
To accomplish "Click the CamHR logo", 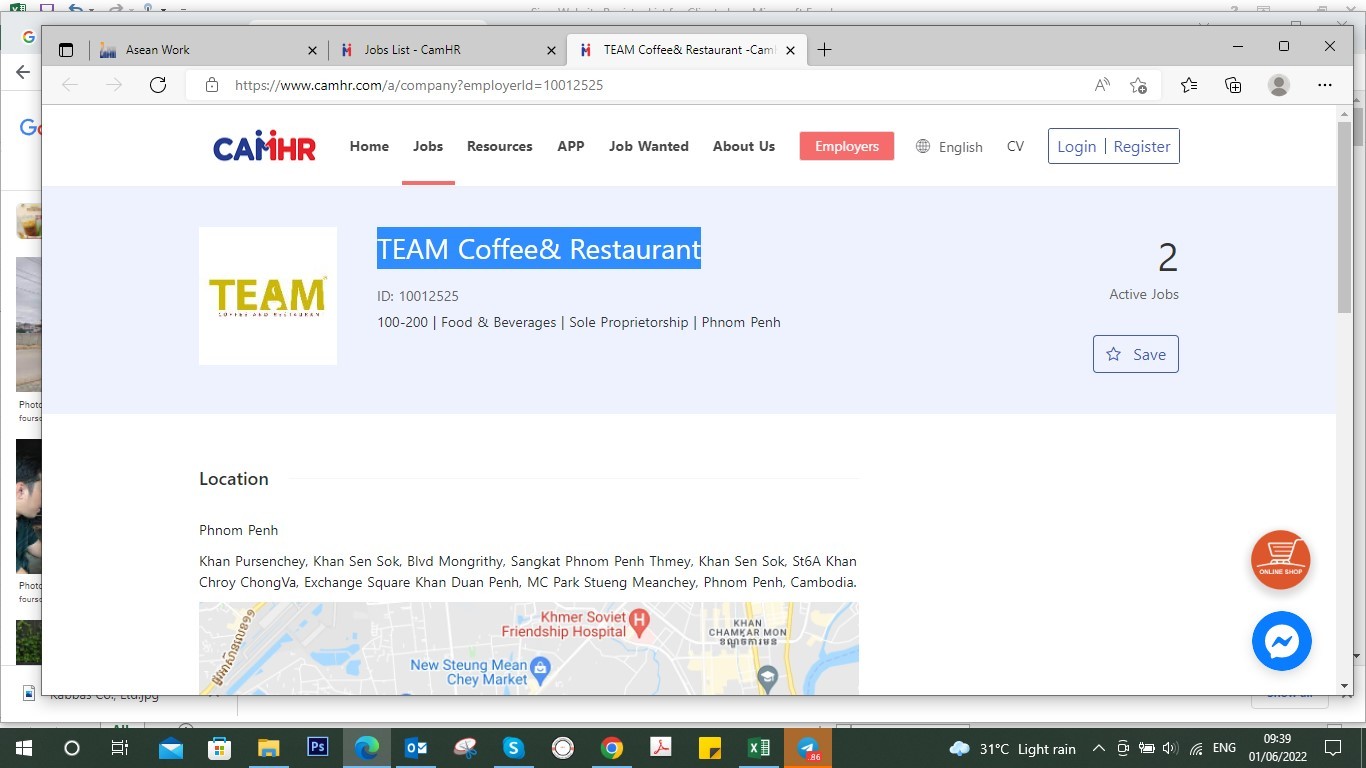I will tap(264, 147).
